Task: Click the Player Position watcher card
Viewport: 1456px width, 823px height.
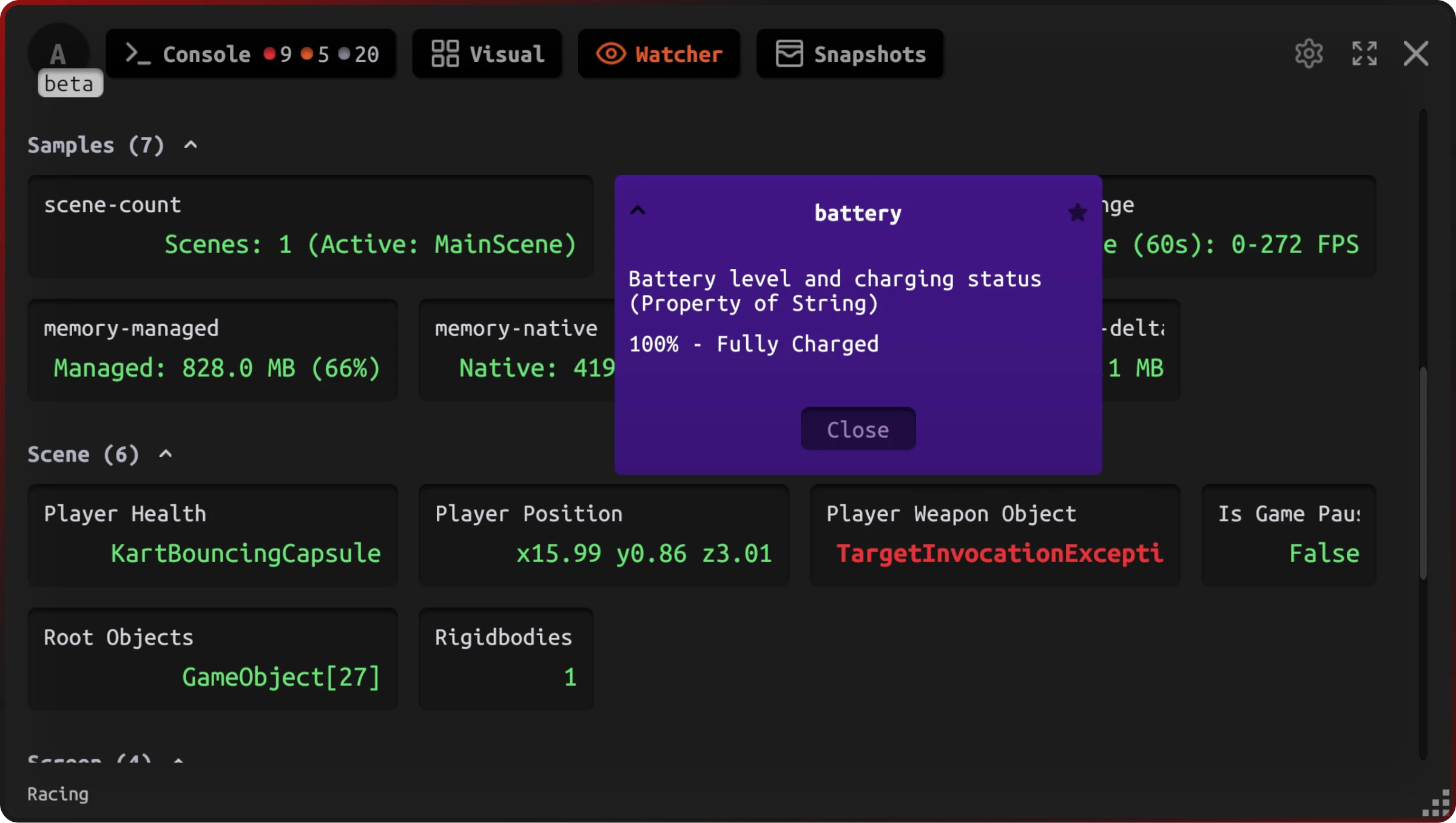Action: (x=604, y=535)
